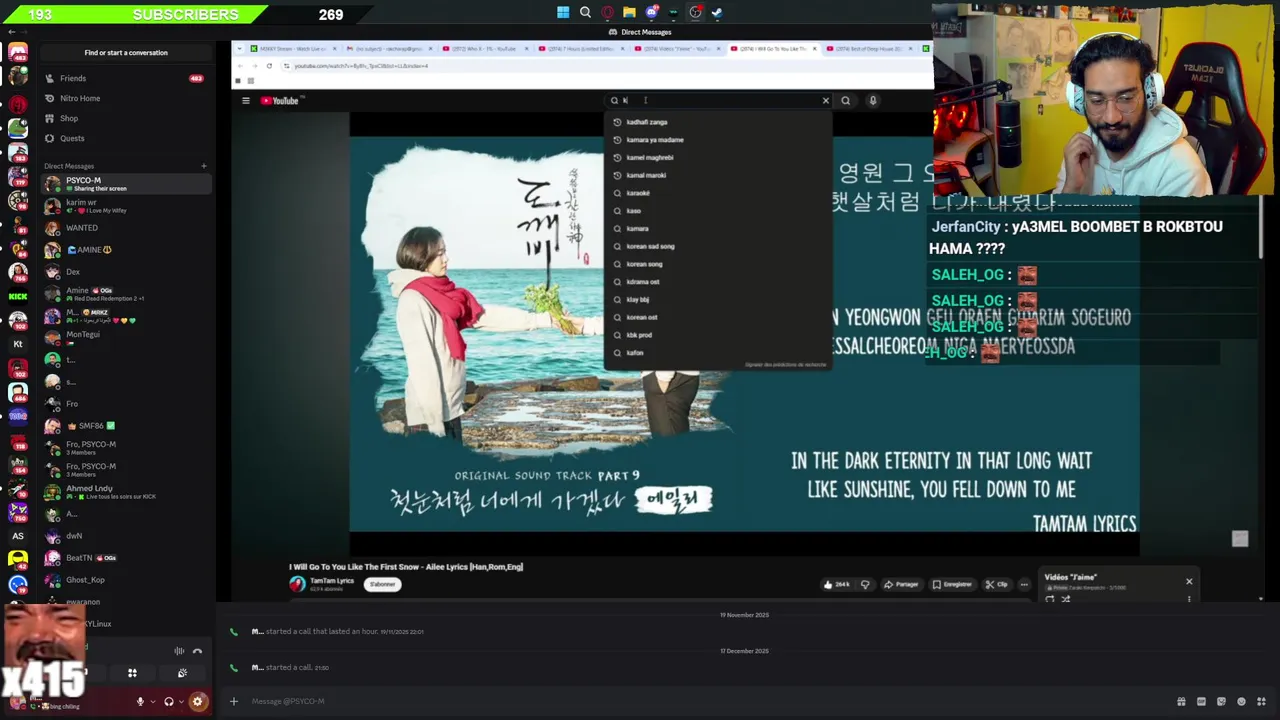The width and height of the screenshot is (1280, 720).
Task: Open the Ahmed Lndy conversation
Action: pyautogui.click(x=125, y=492)
